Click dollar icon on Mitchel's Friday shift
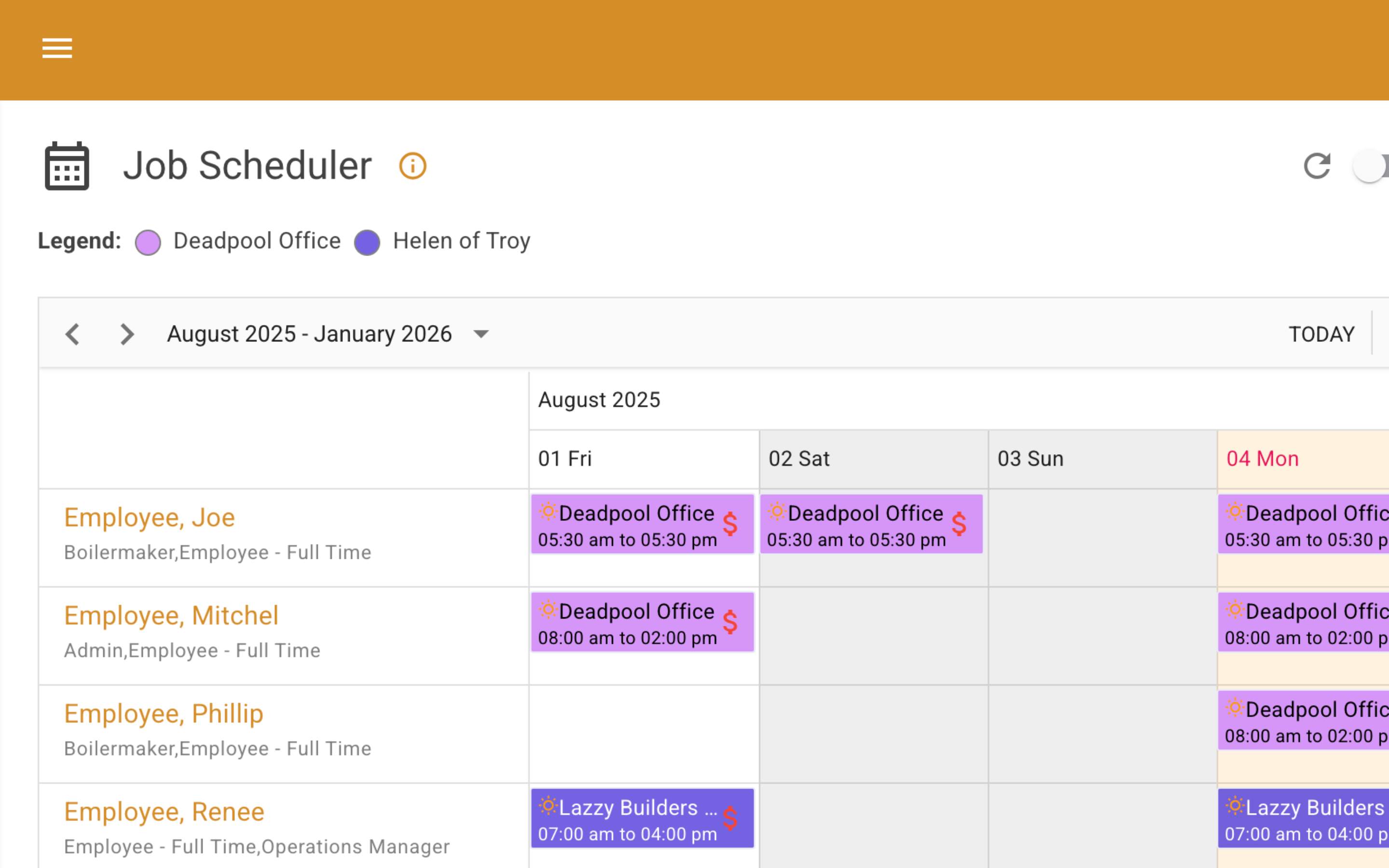Image resolution: width=1389 pixels, height=868 pixels. 730,622
